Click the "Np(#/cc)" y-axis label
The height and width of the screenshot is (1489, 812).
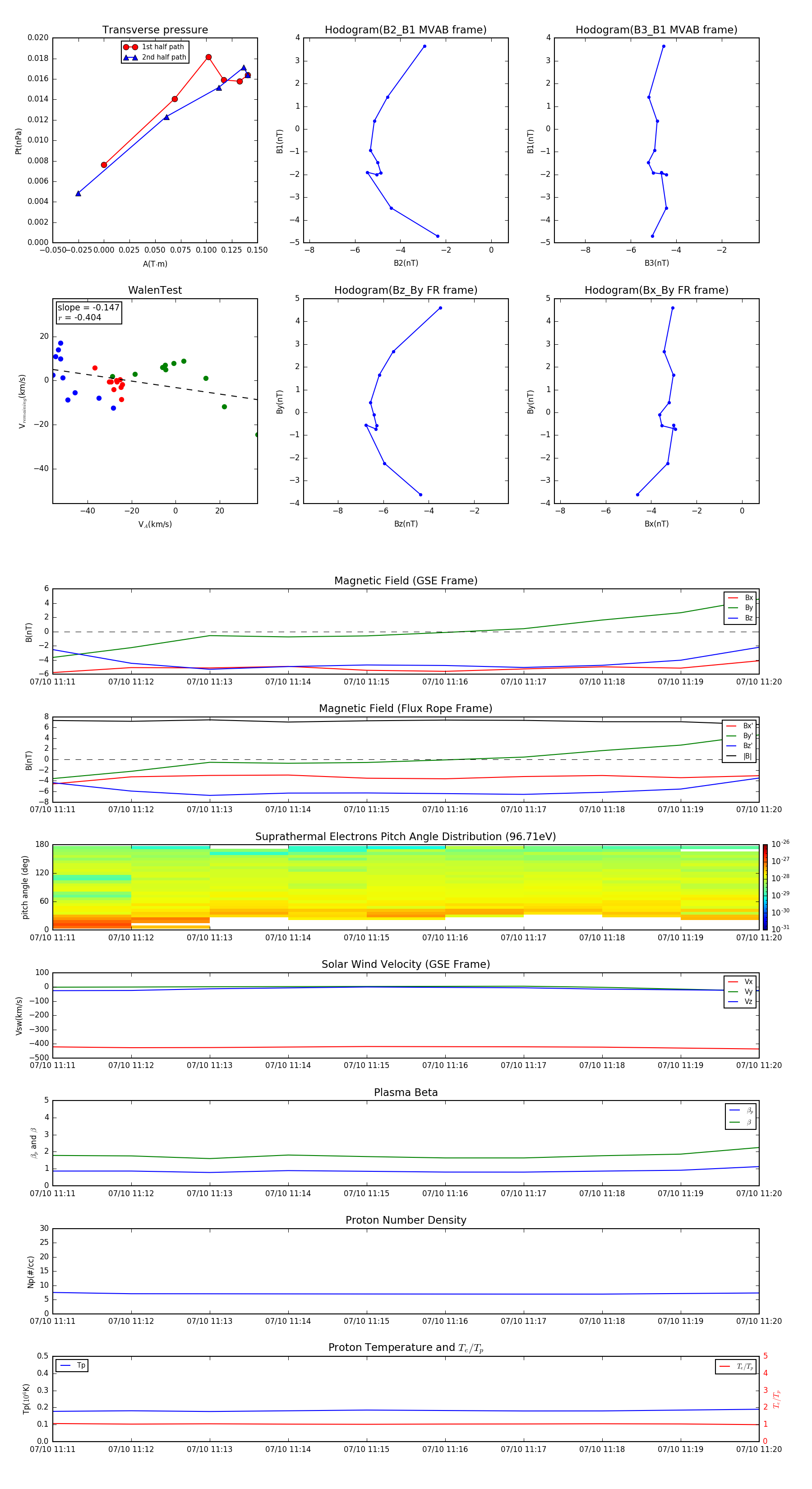[31, 1272]
